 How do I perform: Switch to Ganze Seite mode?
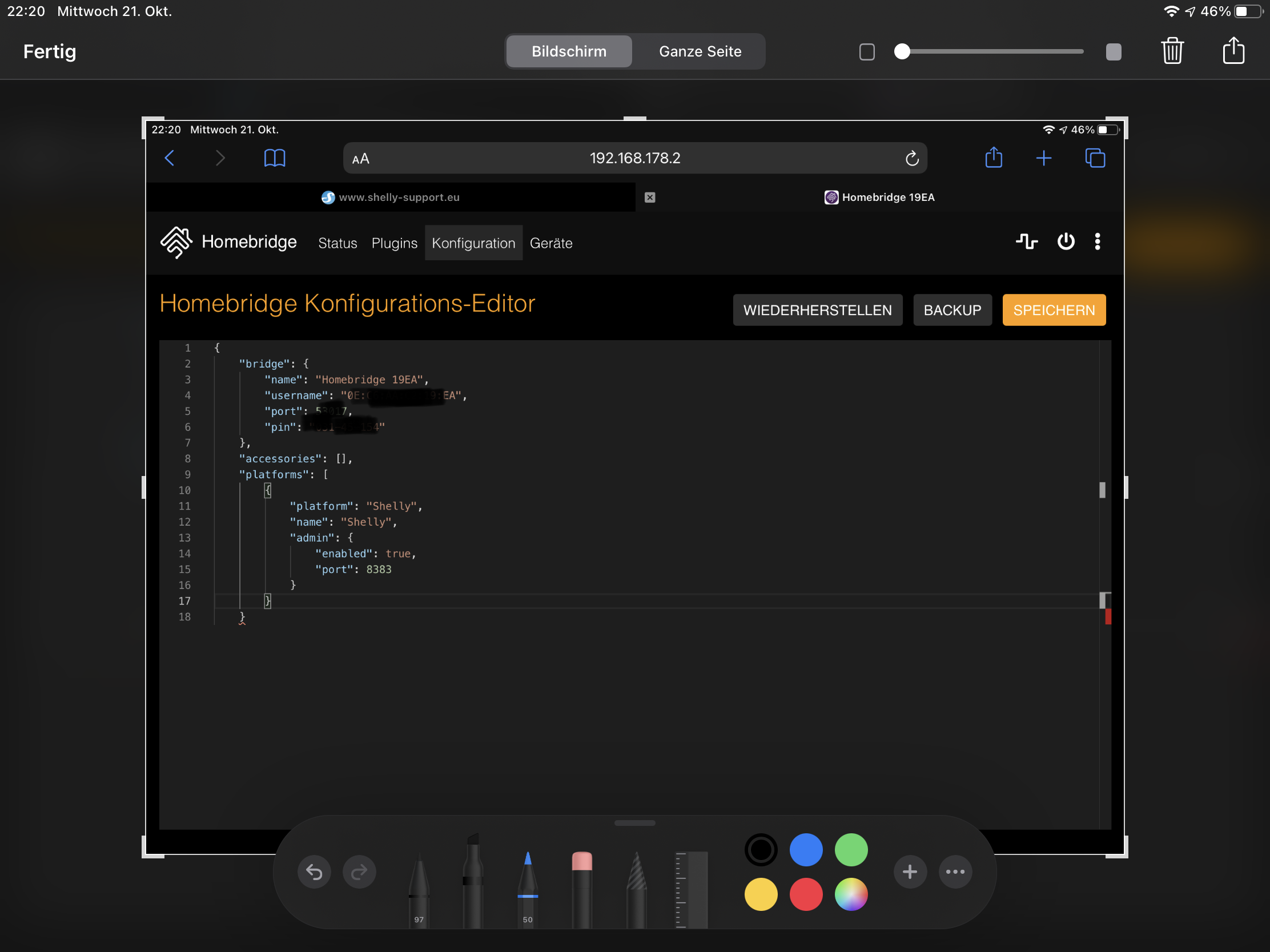[x=700, y=51]
